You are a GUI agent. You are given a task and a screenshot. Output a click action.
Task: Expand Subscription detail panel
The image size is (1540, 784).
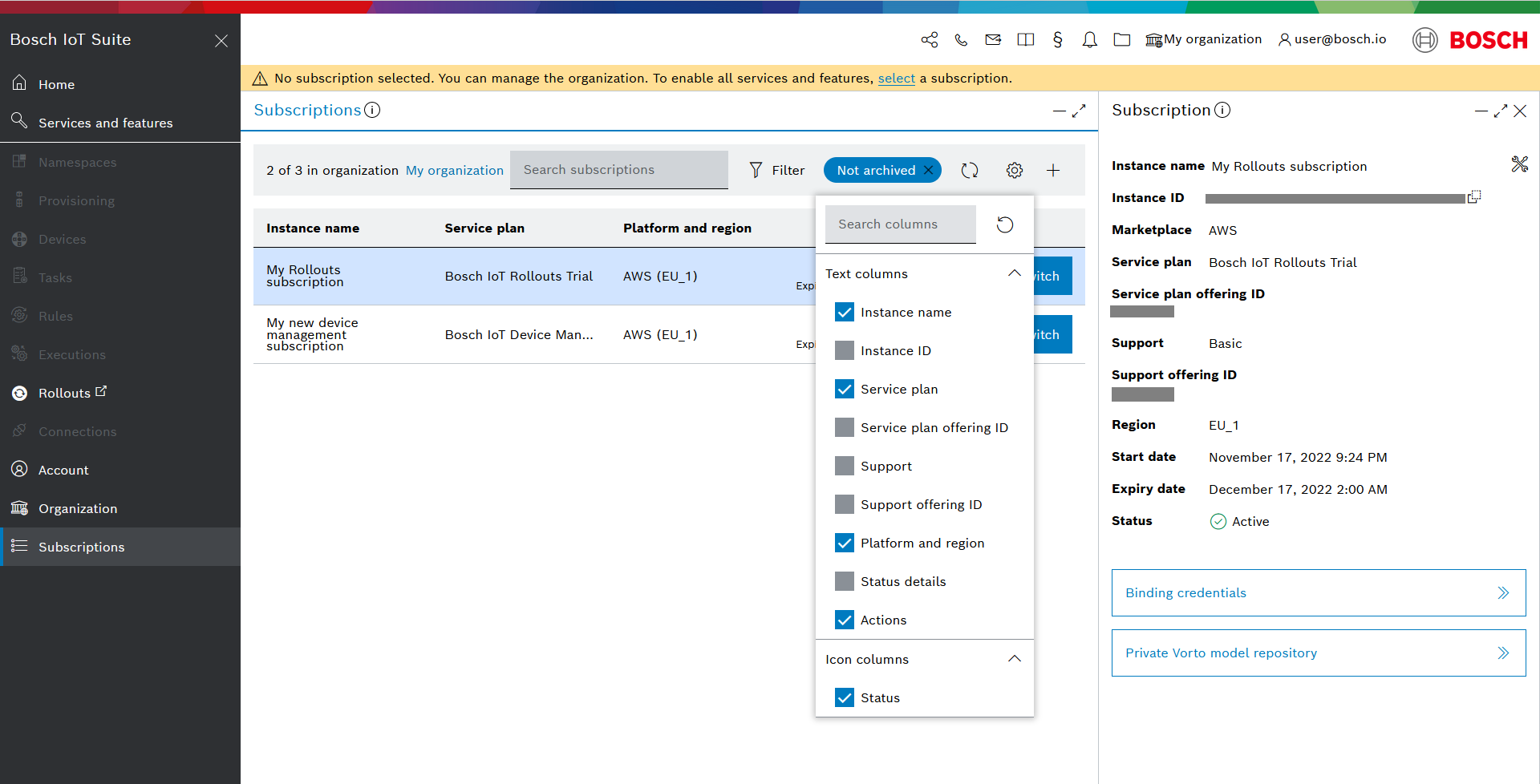(x=1500, y=111)
